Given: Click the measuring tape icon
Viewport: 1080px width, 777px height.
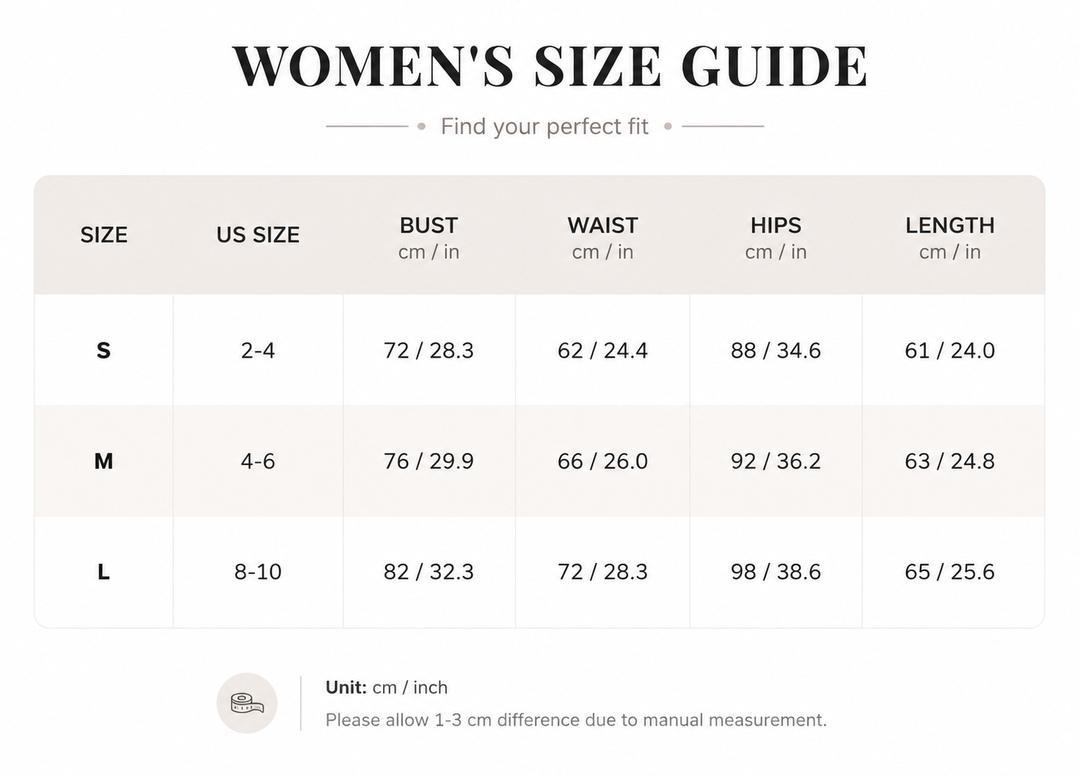Looking at the screenshot, I should (x=247, y=703).
